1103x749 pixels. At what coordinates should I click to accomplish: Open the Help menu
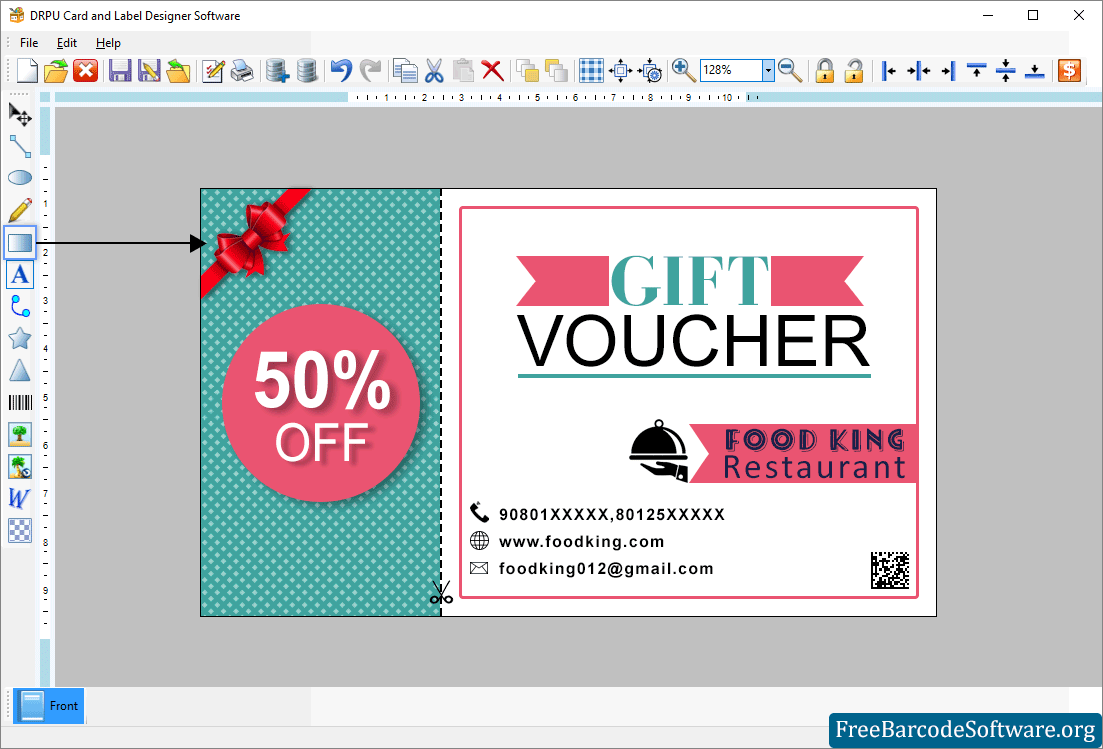click(108, 43)
